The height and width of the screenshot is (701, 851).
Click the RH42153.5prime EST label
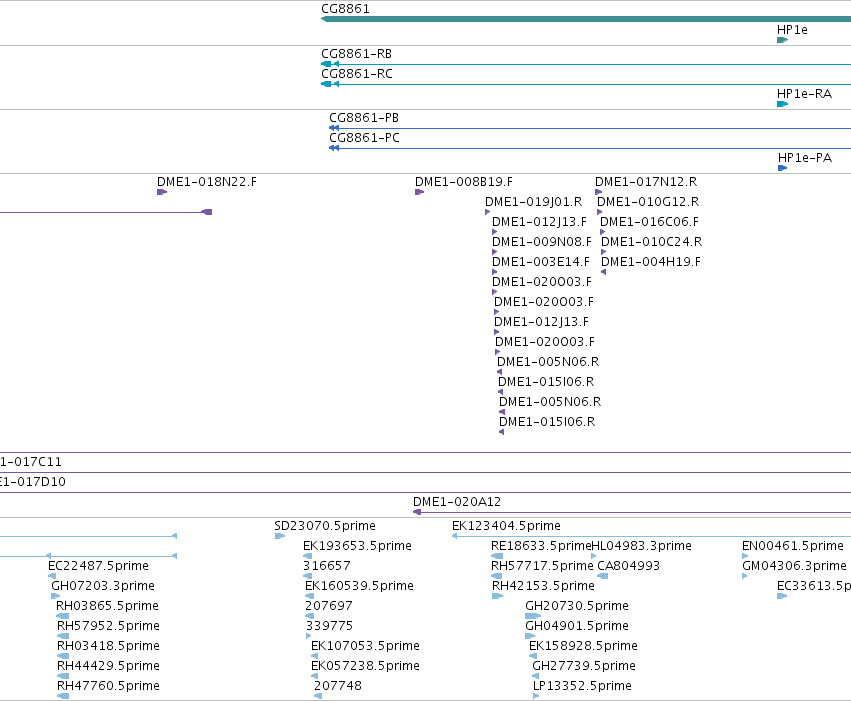(543, 586)
